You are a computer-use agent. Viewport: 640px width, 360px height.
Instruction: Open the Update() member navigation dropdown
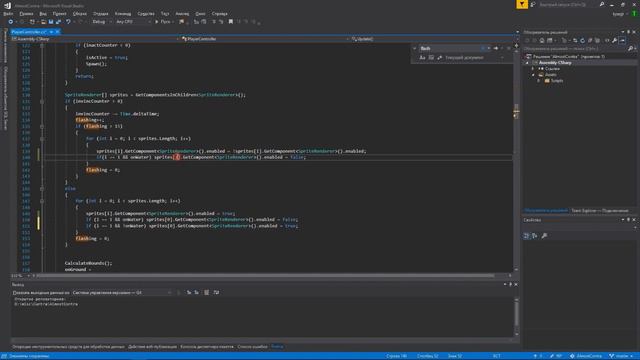point(433,39)
